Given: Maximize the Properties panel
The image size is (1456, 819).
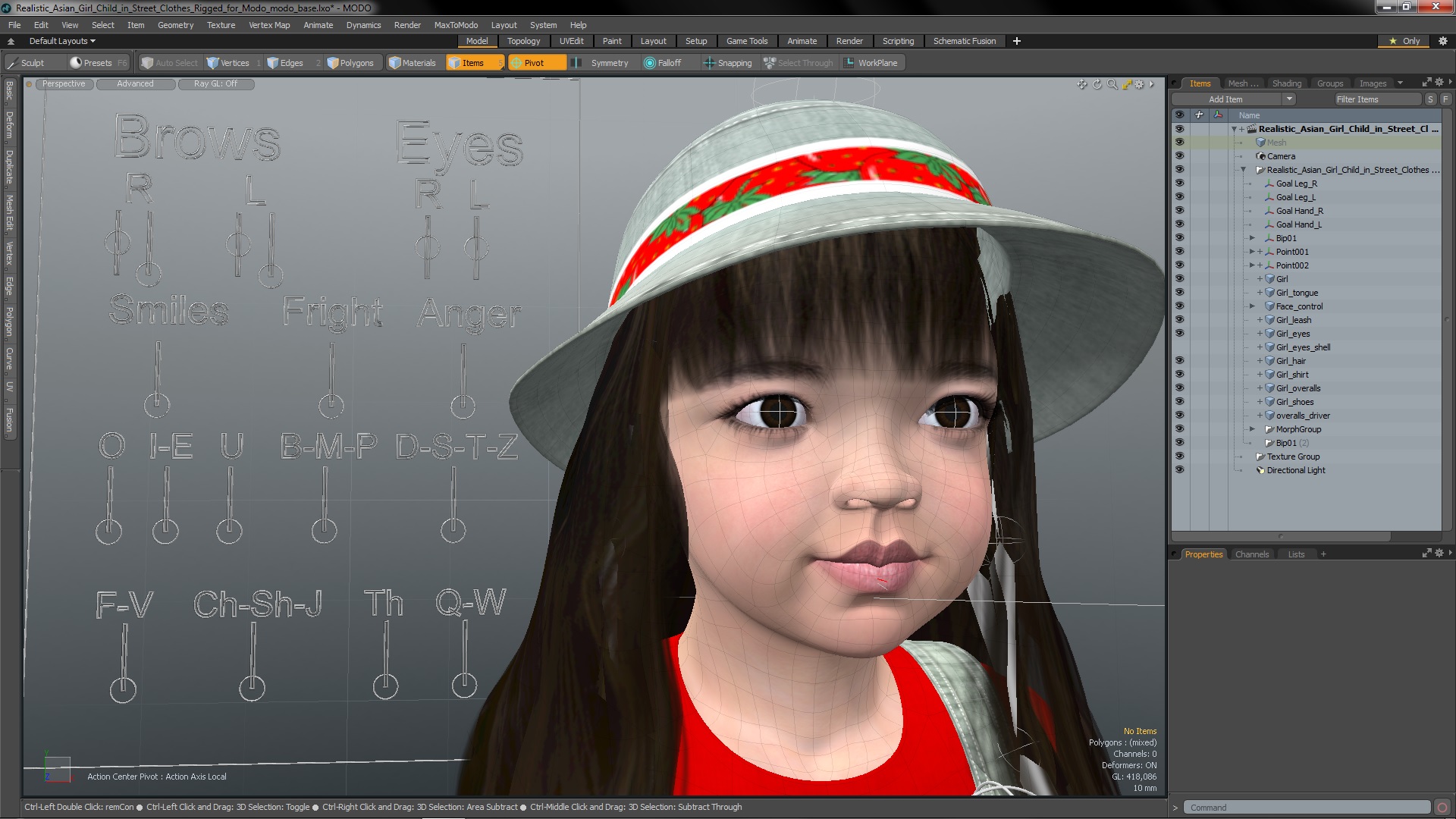Looking at the screenshot, I should pyautogui.click(x=1426, y=553).
